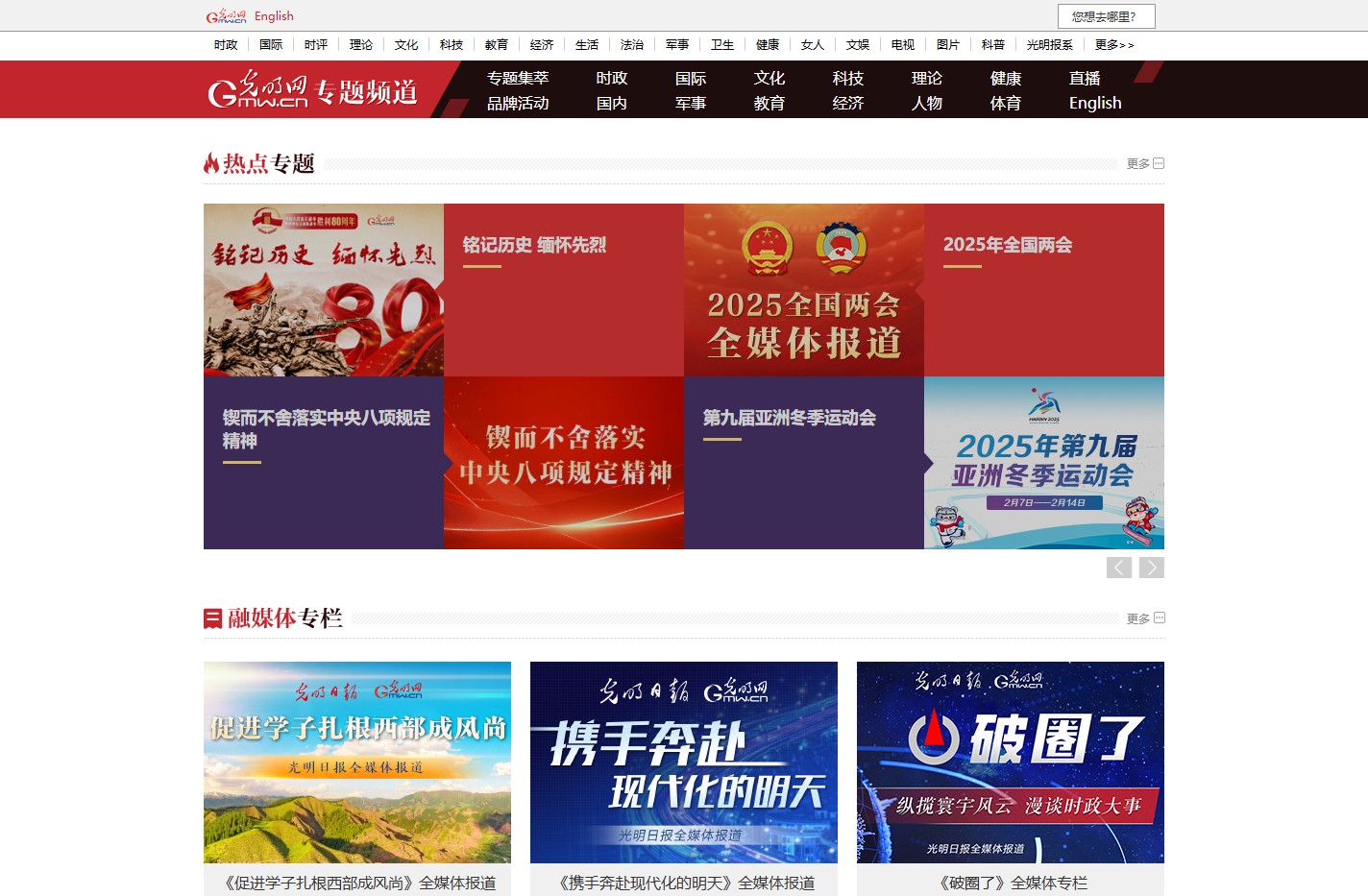Select 国内 in the dark banner menu
The width and height of the screenshot is (1368, 896).
(x=612, y=103)
